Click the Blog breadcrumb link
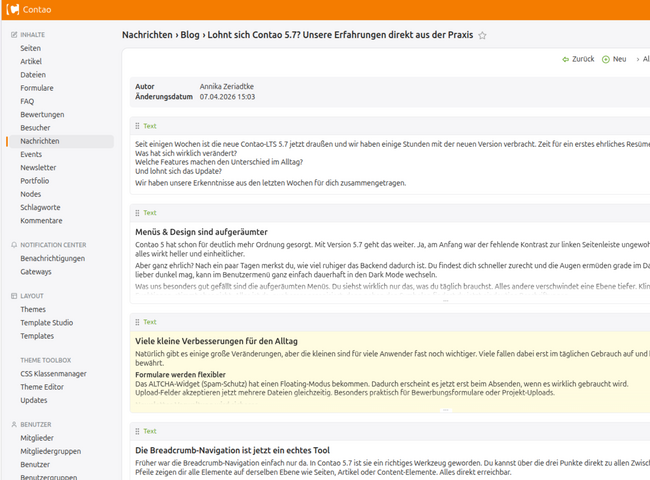This screenshot has width=650, height=480. click(190, 35)
